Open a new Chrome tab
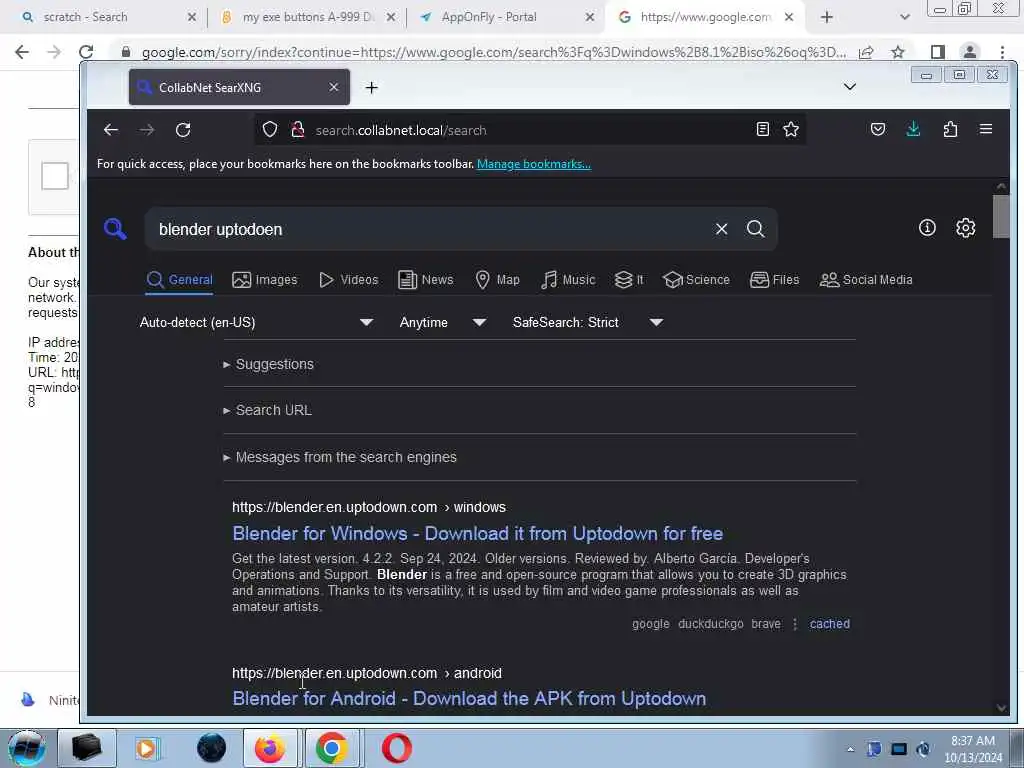This screenshot has width=1024, height=768. pos(827,18)
